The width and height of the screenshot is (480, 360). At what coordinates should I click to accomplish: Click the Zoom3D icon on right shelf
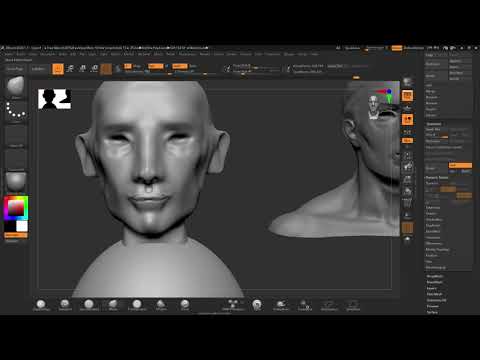click(x=407, y=179)
